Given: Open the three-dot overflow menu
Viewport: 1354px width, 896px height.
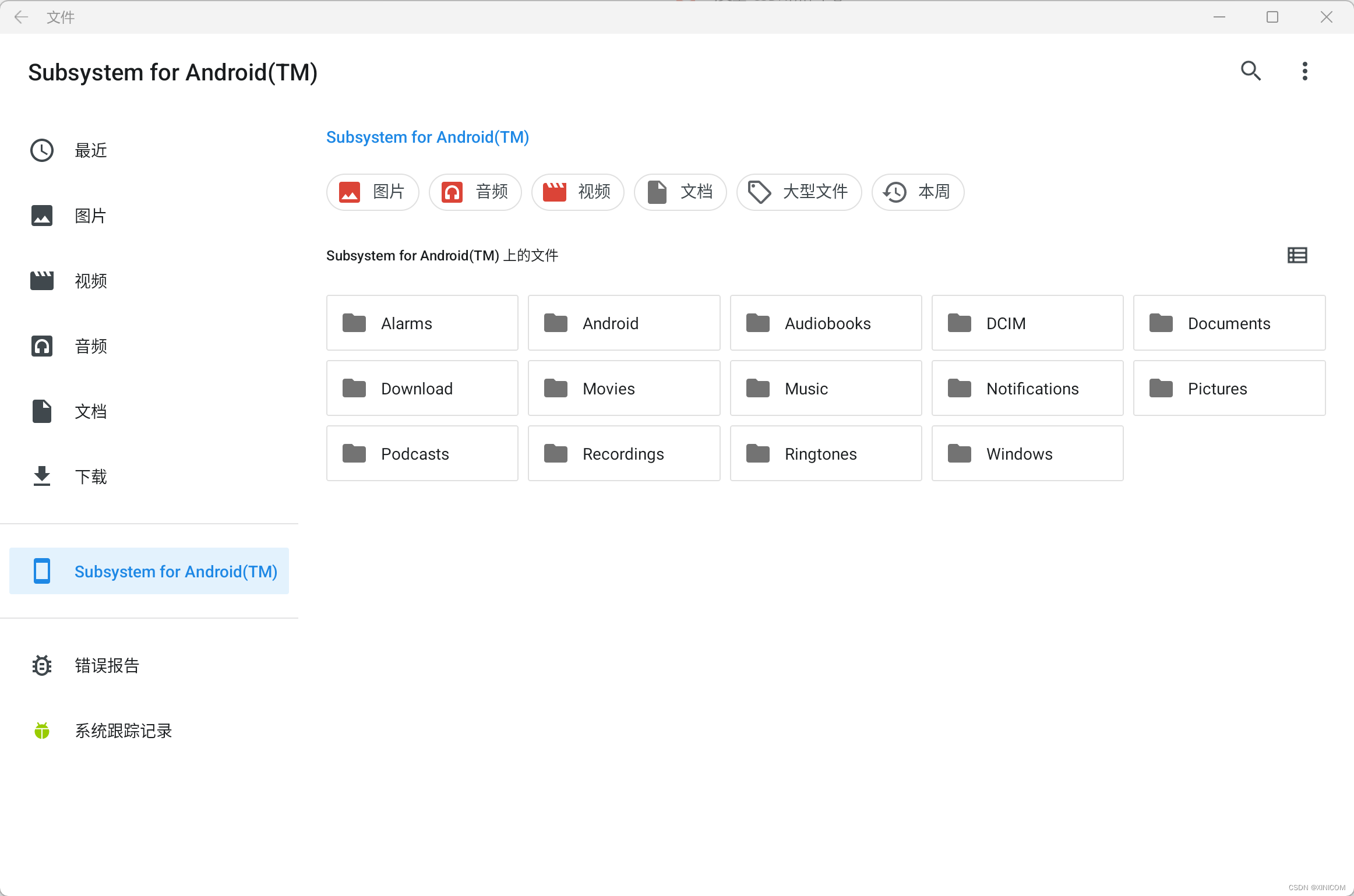Looking at the screenshot, I should coord(1304,71).
